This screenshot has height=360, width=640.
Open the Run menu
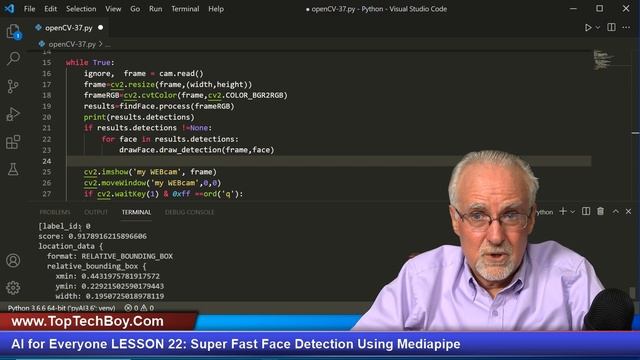point(156,9)
